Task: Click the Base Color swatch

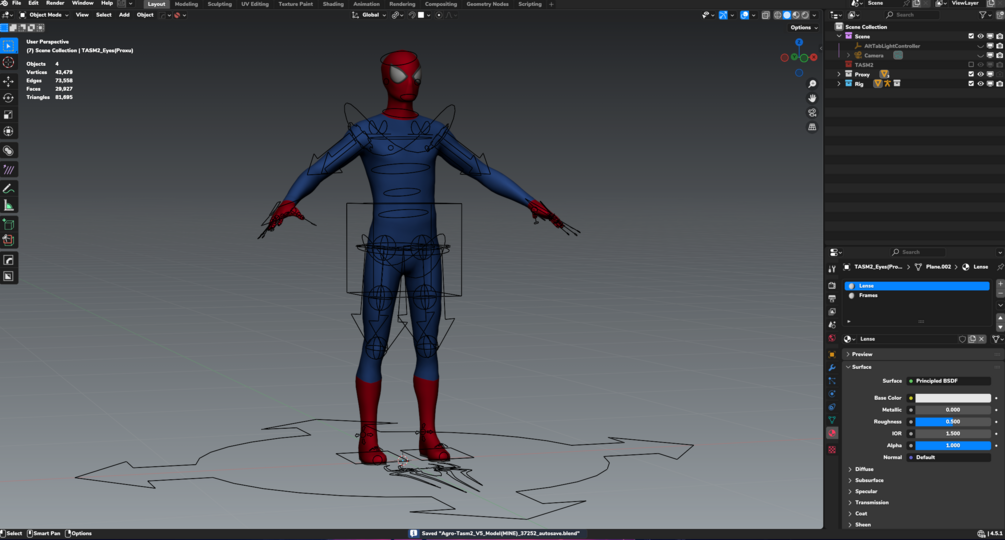Action: pyautogui.click(x=953, y=398)
